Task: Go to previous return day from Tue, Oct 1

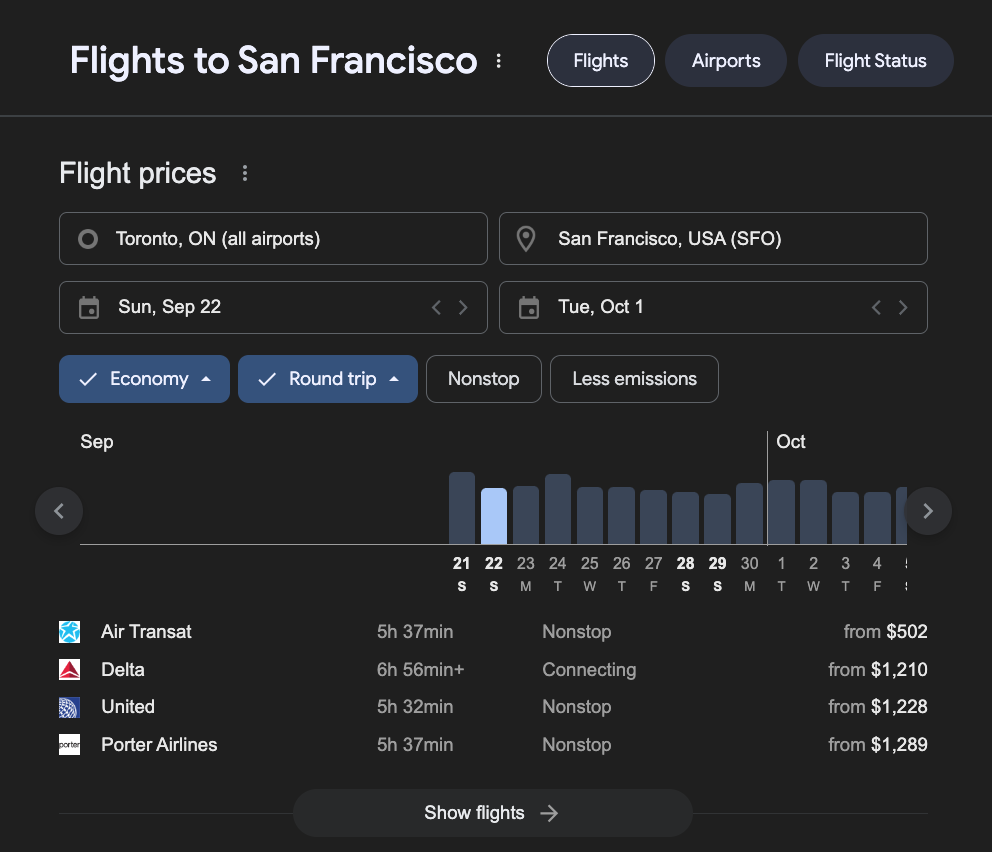Action: click(876, 307)
